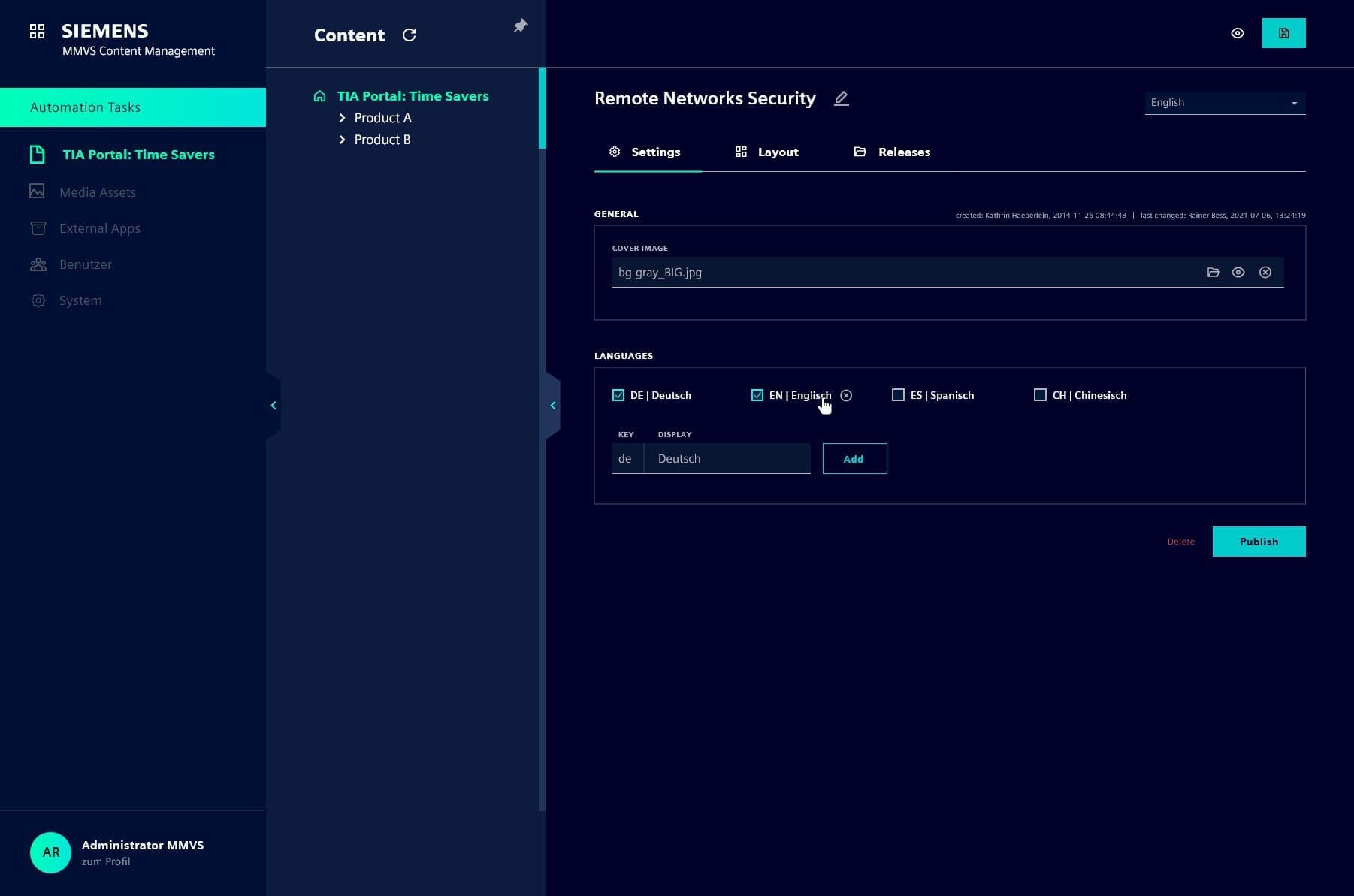Save with the teal disk button
This screenshot has width=1354, height=896.
[1283, 33]
